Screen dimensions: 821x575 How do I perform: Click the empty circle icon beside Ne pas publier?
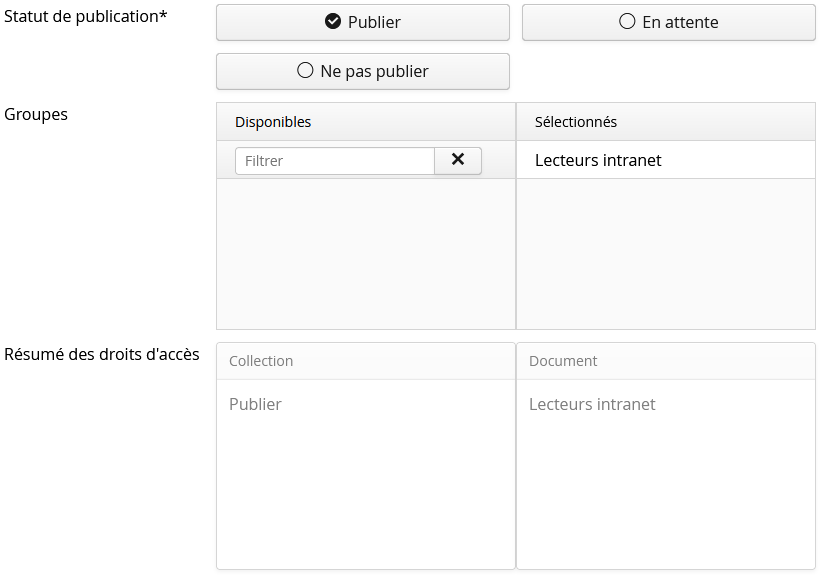click(x=305, y=71)
